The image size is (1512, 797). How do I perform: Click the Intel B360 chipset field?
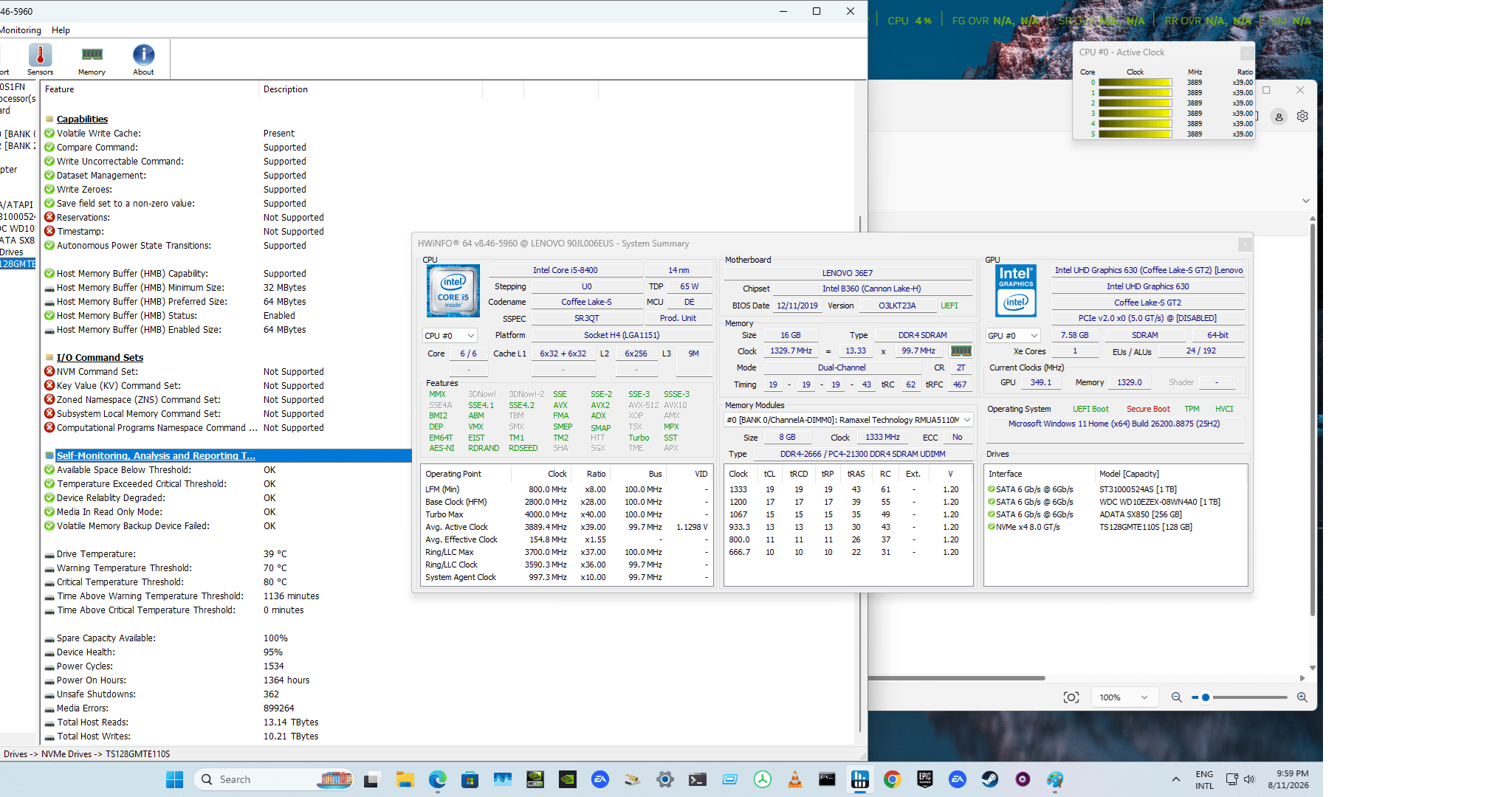(871, 289)
